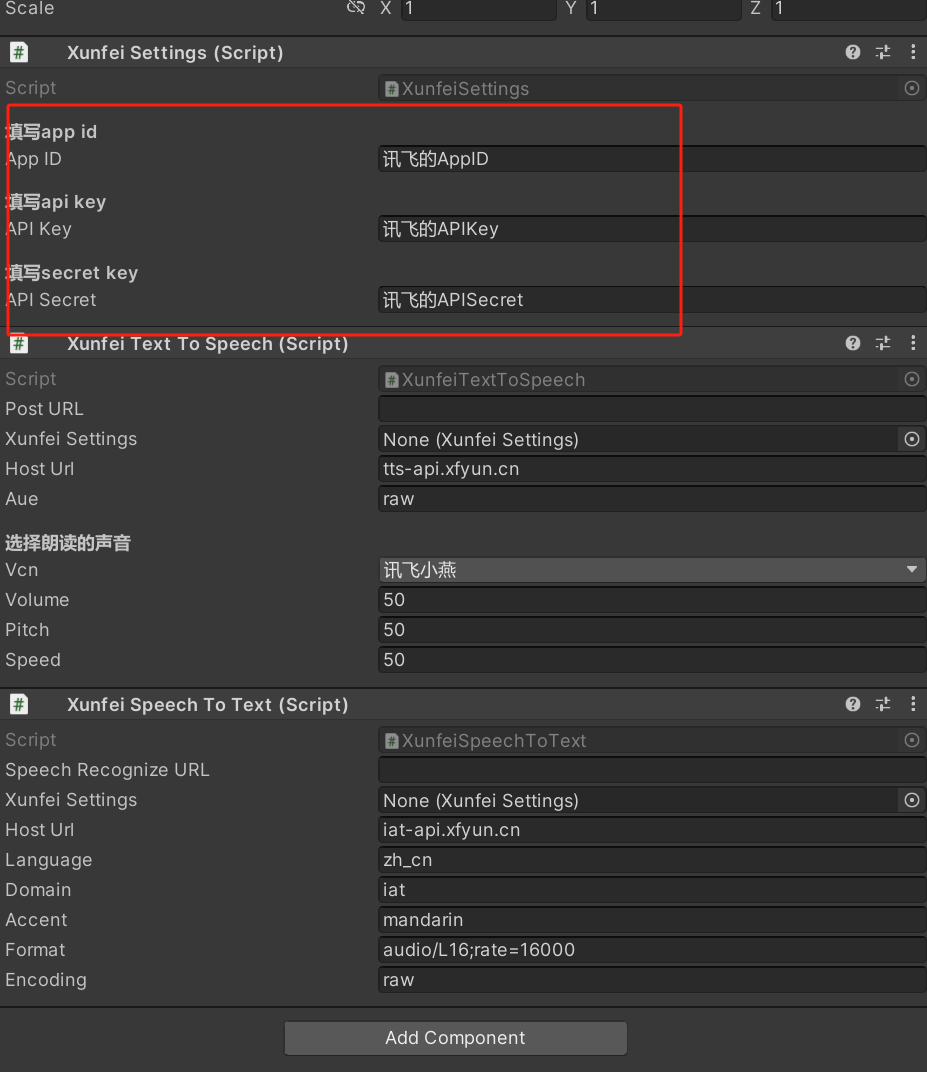Open help for Xunfei Text To Speech
The width and height of the screenshot is (927, 1072).
[x=852, y=343]
